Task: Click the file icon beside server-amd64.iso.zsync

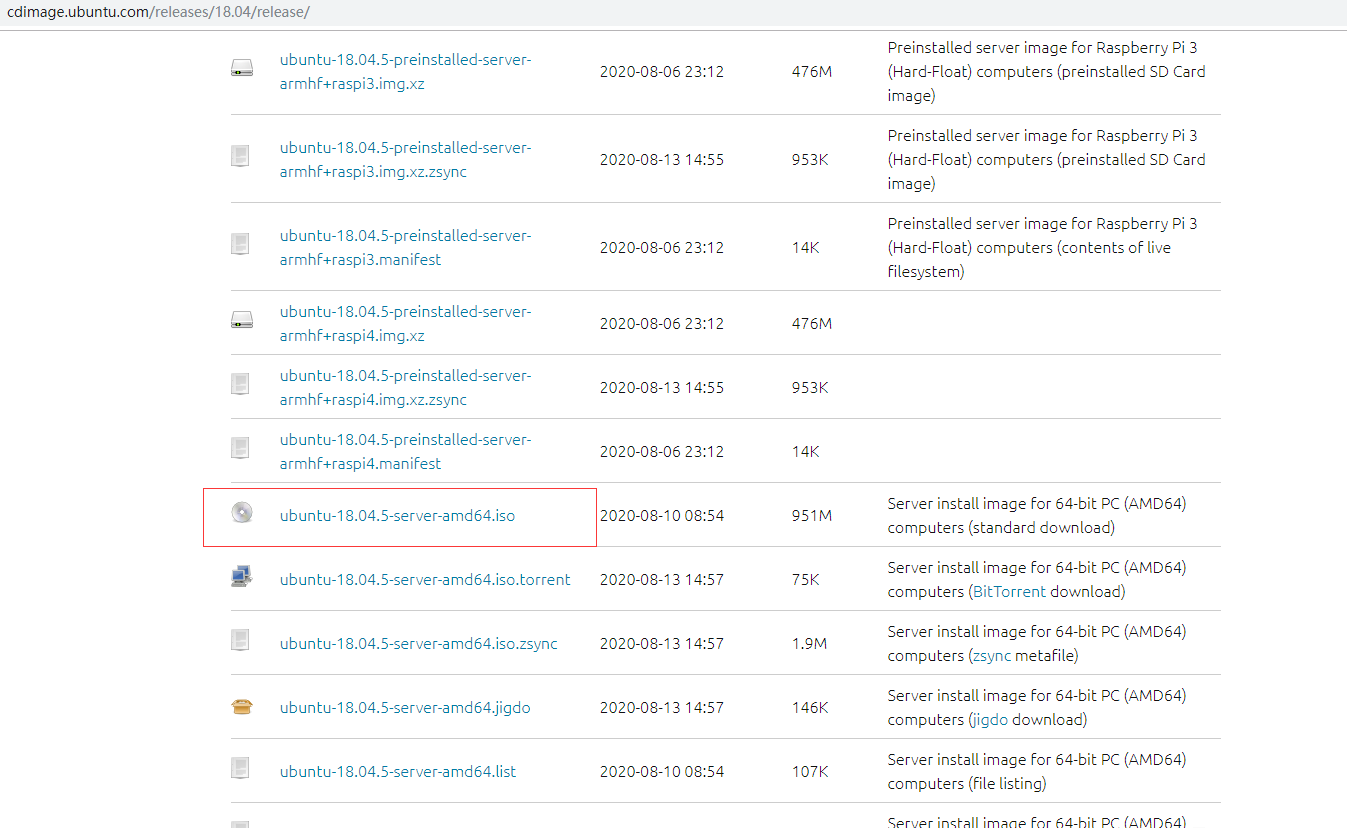Action: [240, 640]
